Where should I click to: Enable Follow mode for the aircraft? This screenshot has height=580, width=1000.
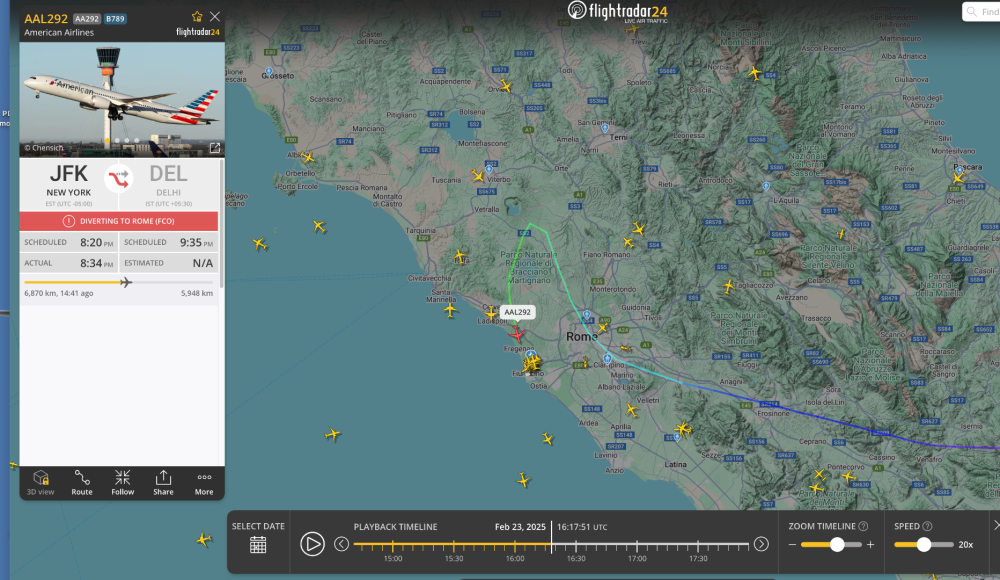point(122,481)
